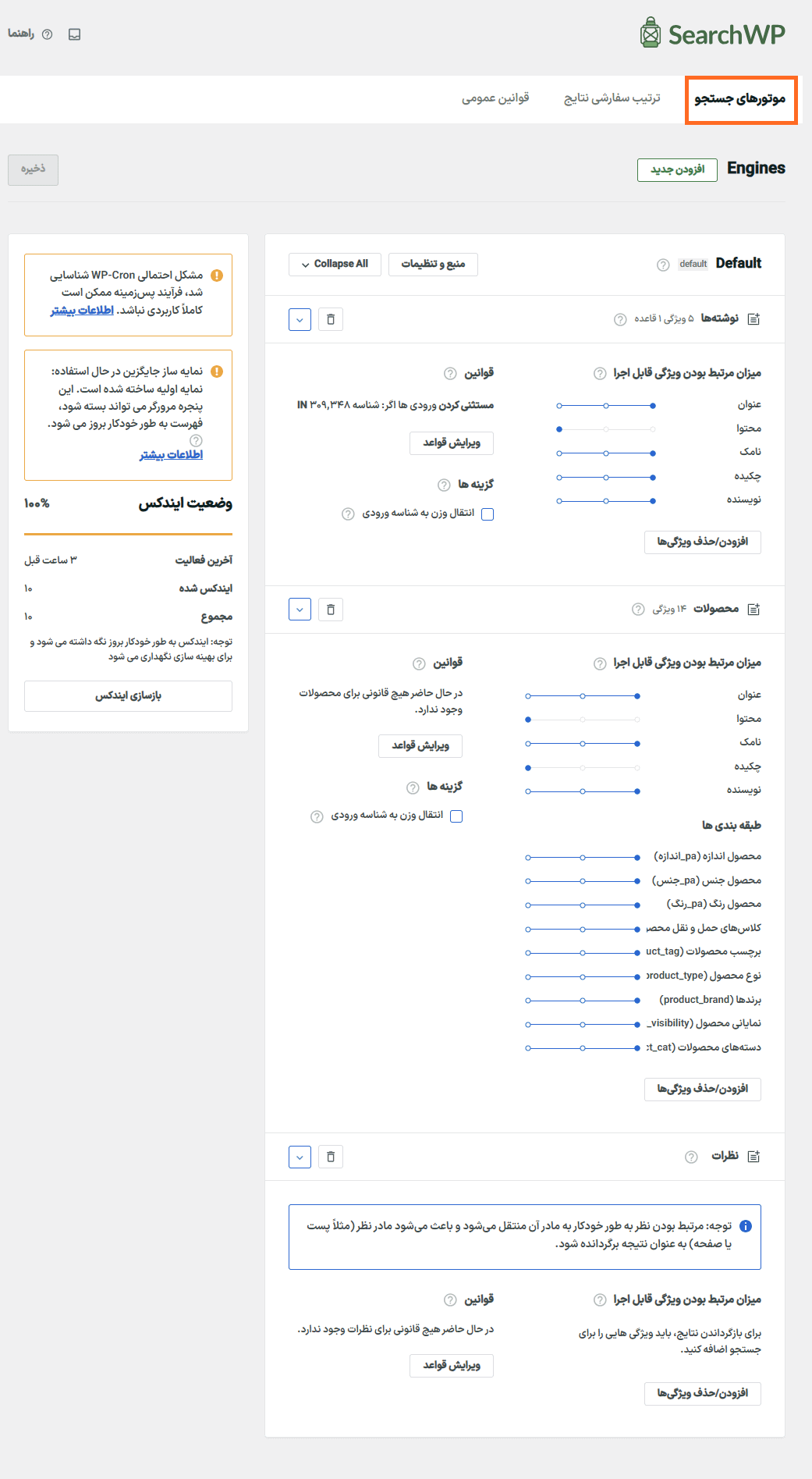Collapse the نوشته‌ها section with chevron

[300, 319]
